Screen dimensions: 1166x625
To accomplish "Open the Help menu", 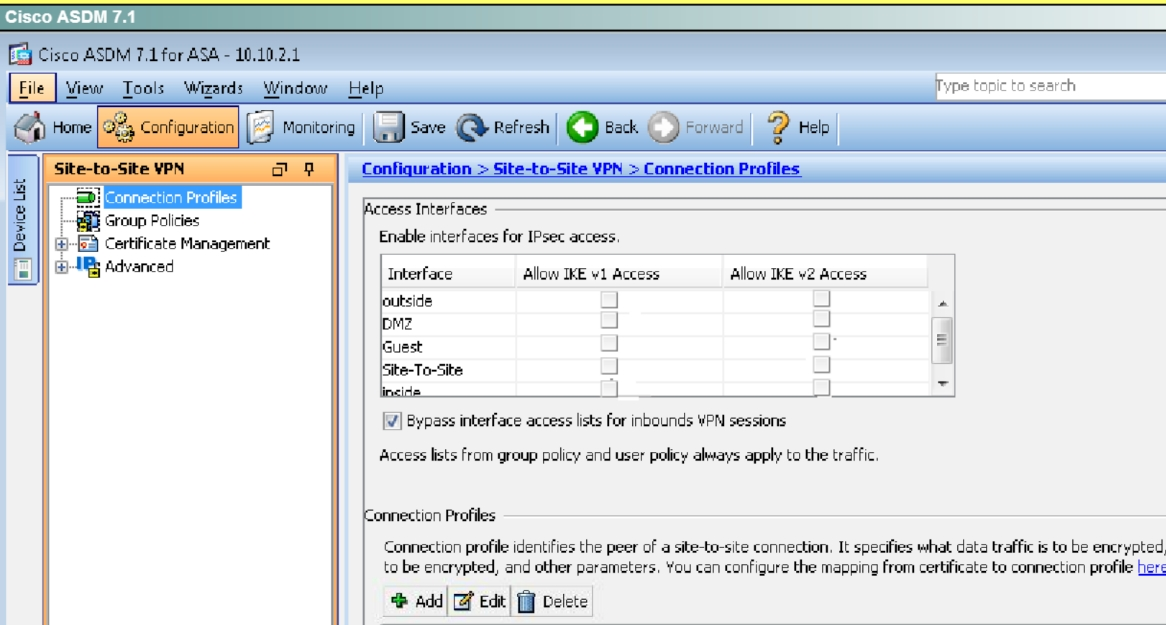I will (x=366, y=89).
